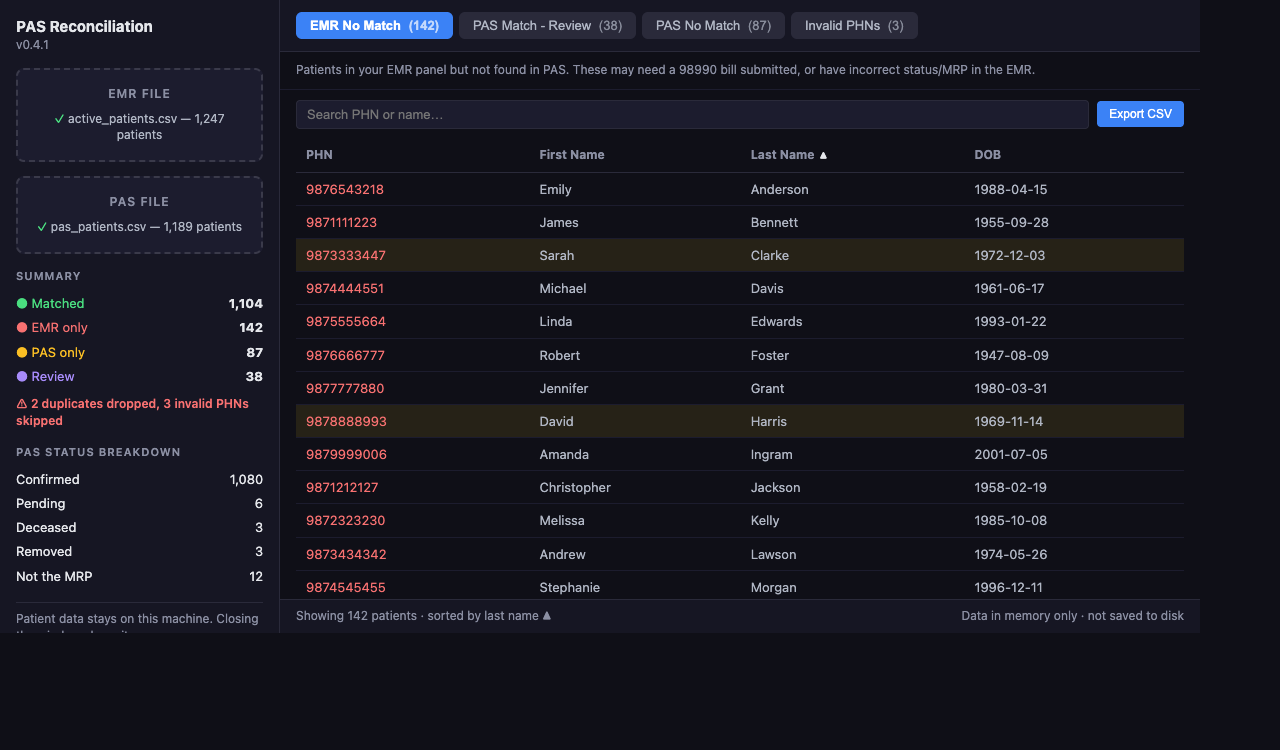Switch to the EMR No Match tab
The image size is (1280, 750).
[374, 26]
